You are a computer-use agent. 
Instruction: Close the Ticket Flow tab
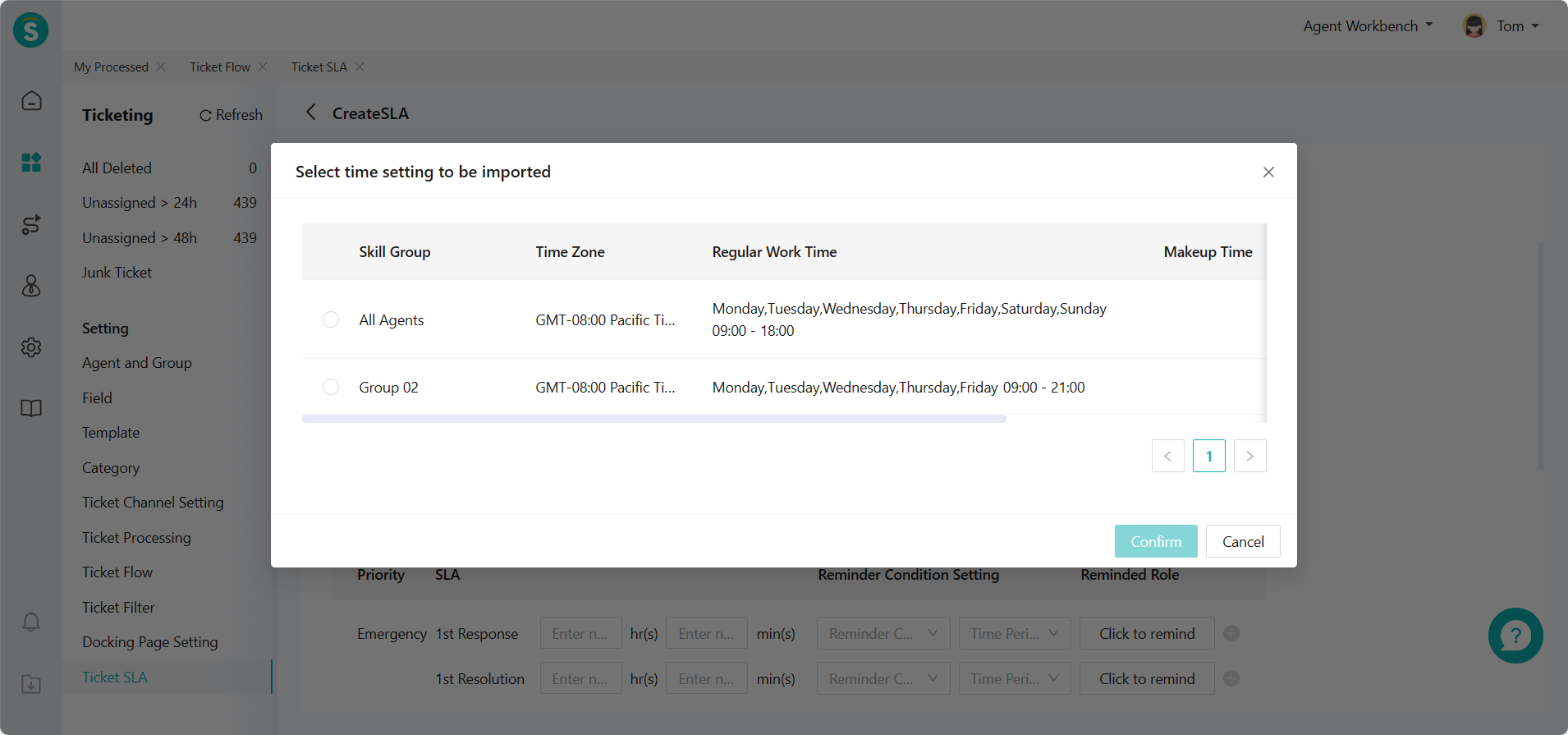(263, 67)
